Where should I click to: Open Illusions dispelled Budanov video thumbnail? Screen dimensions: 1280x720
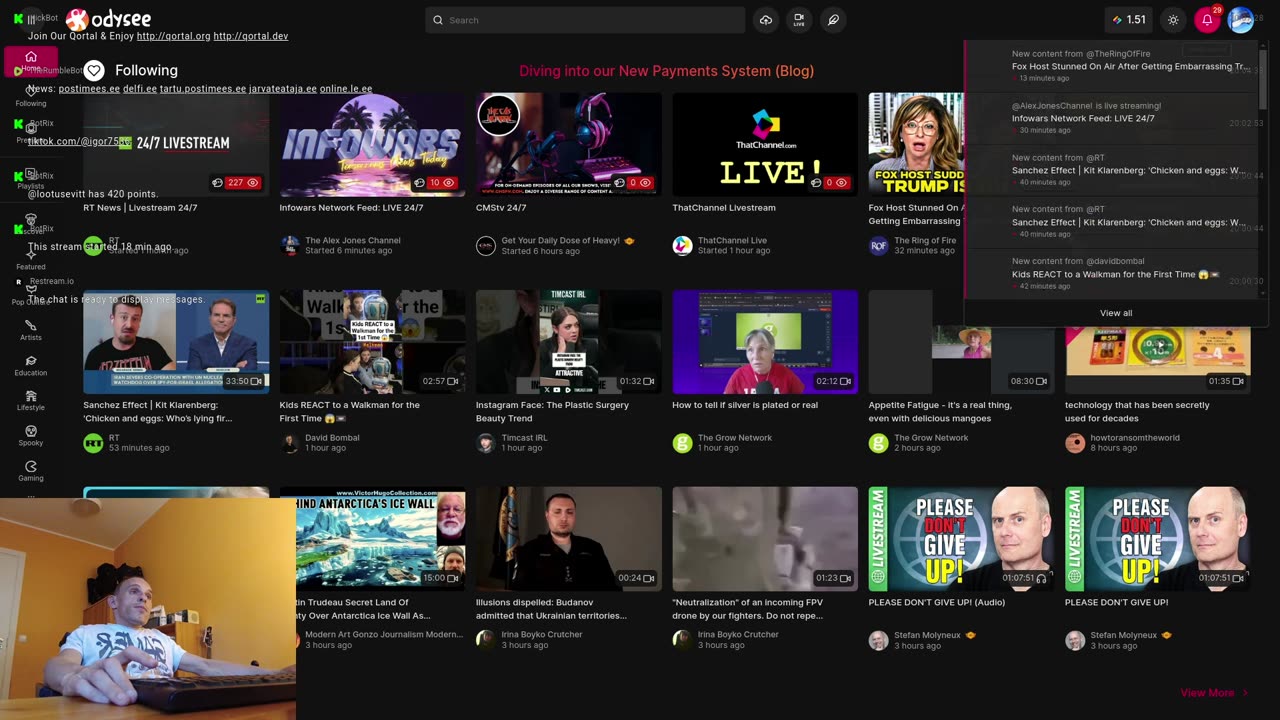568,539
